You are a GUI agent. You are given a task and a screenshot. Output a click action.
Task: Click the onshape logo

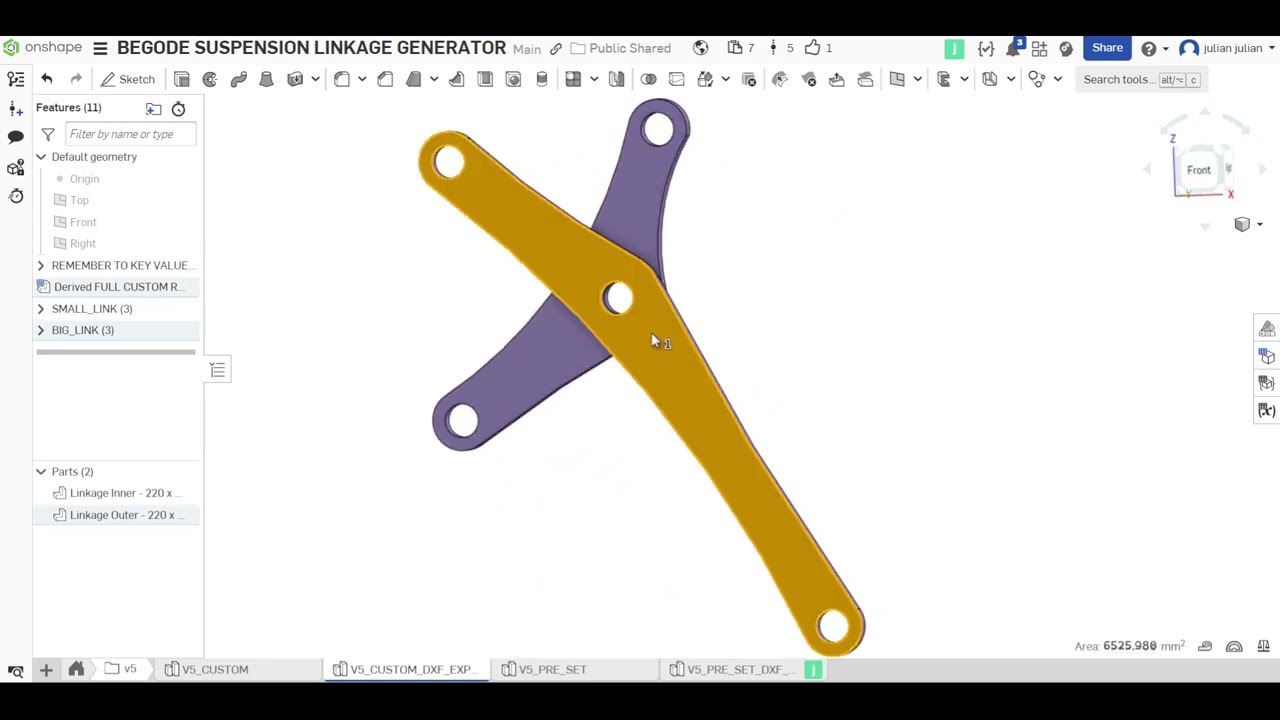42,48
